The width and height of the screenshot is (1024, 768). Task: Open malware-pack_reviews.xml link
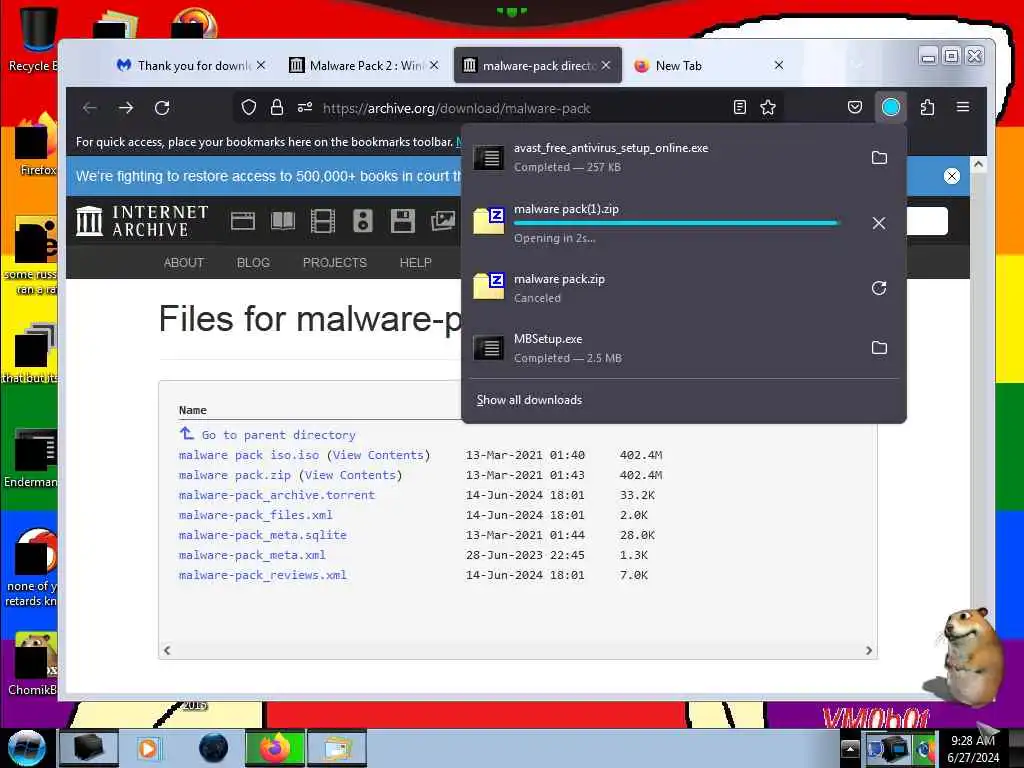(263, 575)
